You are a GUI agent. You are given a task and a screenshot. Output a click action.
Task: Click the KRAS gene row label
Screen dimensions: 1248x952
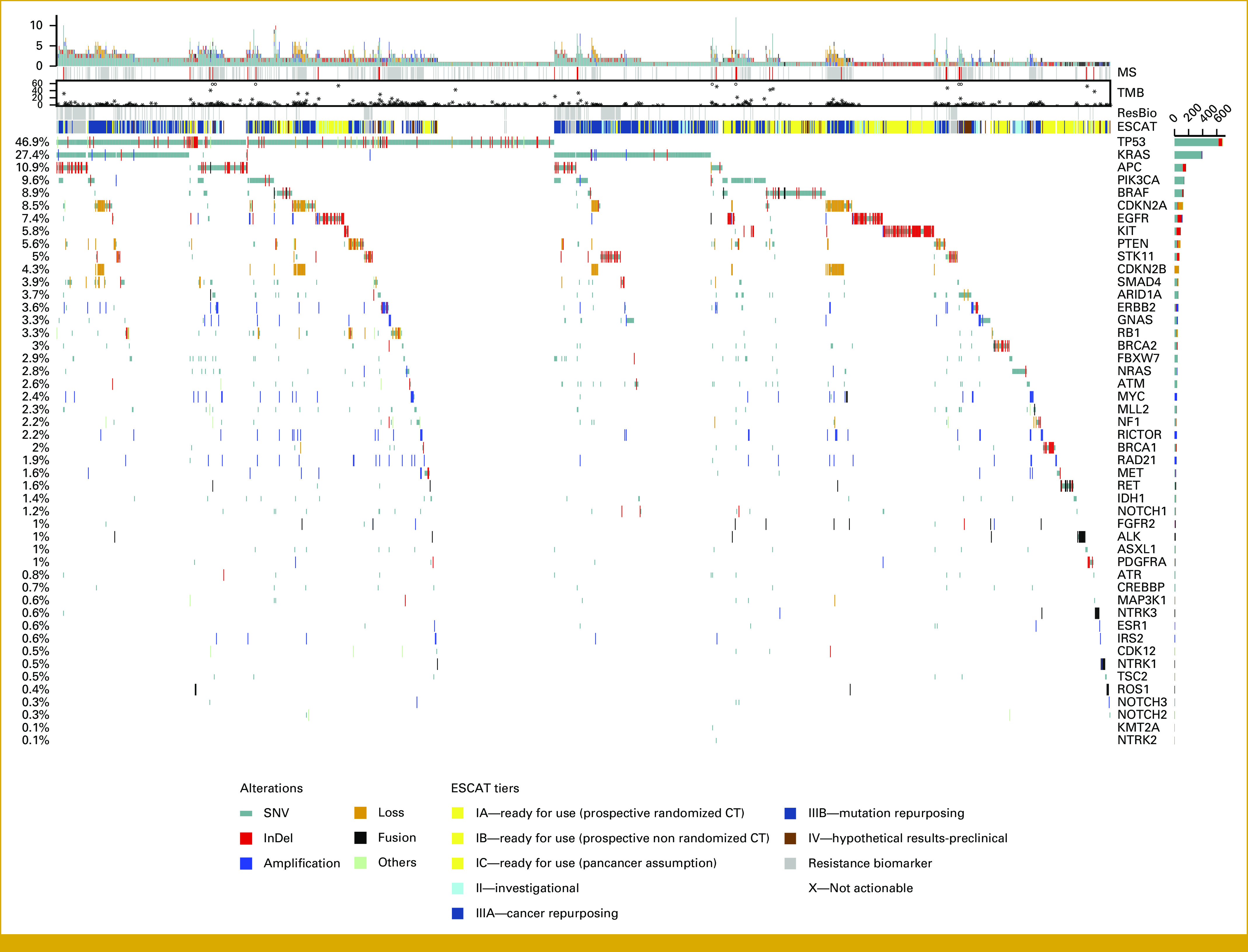1133,155
